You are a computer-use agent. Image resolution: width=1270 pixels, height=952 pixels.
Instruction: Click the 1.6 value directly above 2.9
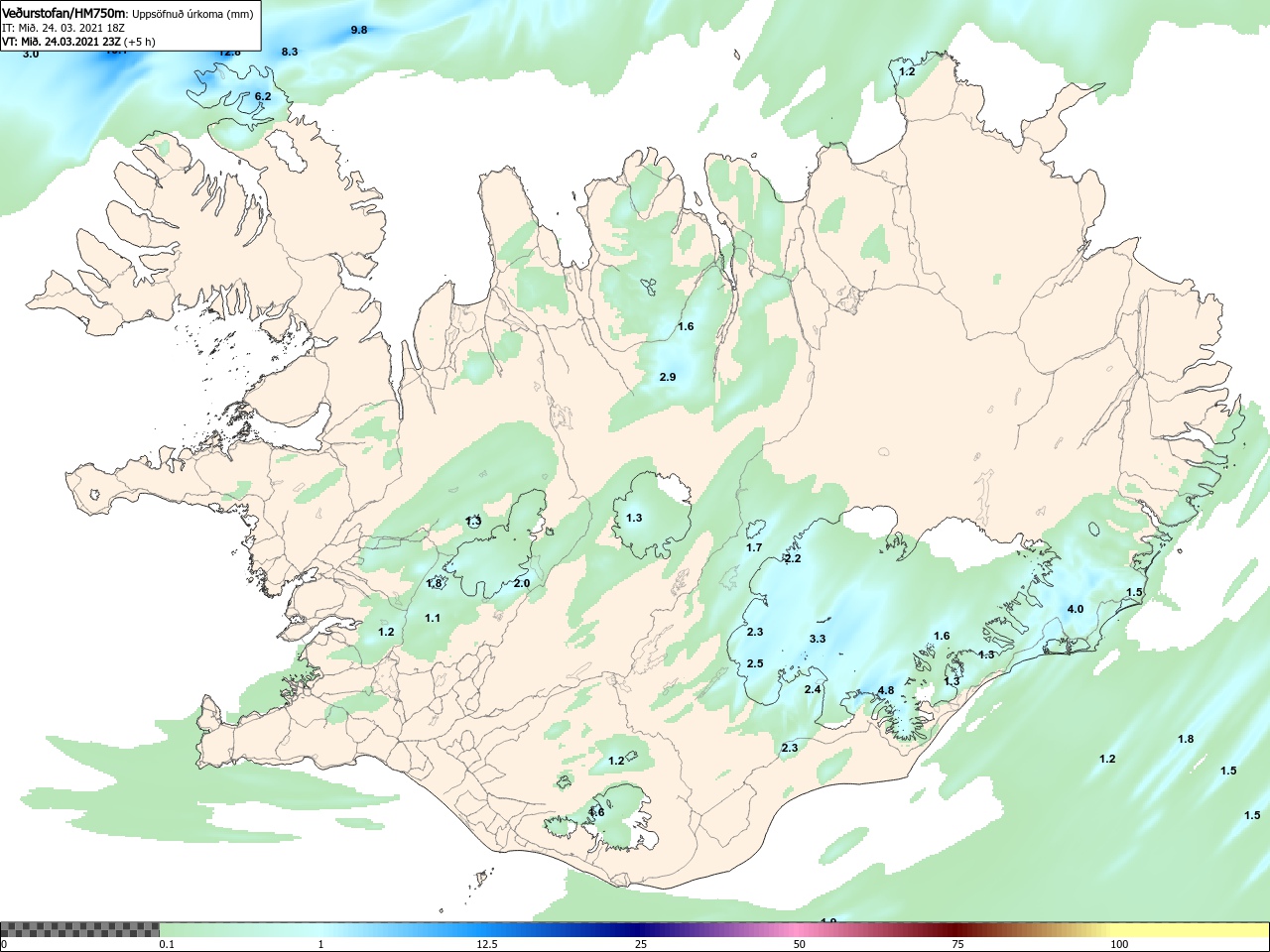pos(686,326)
